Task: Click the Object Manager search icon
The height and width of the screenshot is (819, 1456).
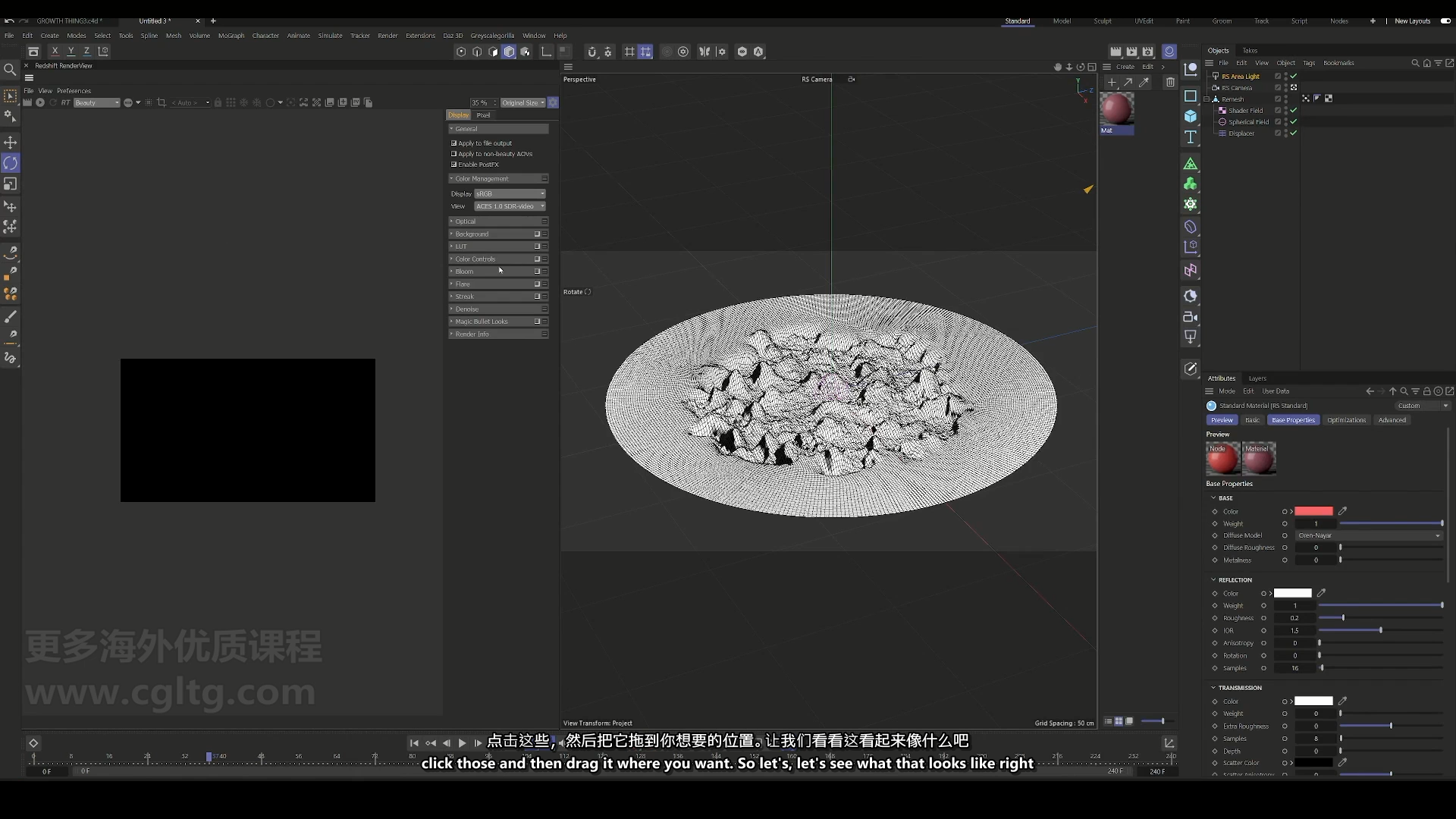Action: coord(1415,63)
